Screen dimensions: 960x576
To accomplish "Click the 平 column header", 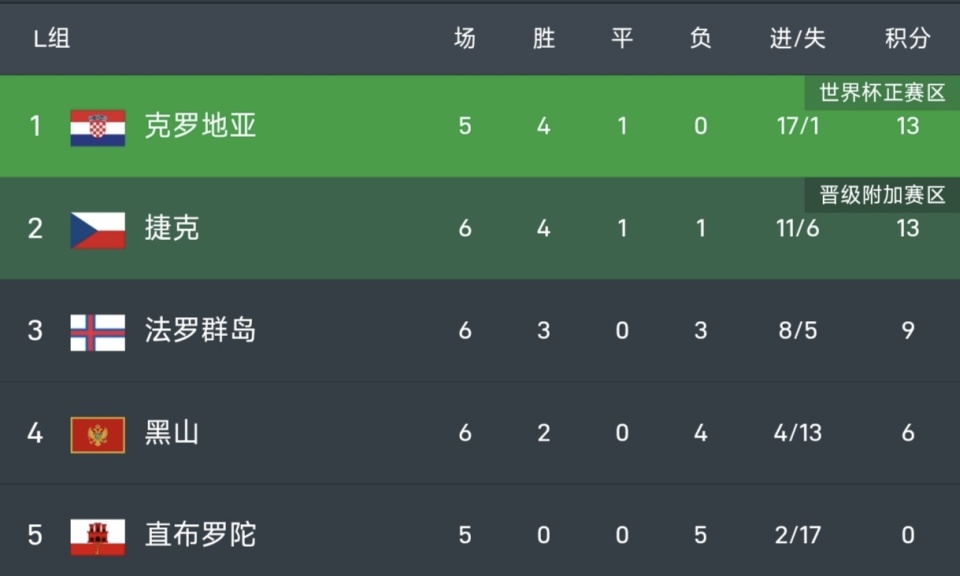I will (x=622, y=39).
